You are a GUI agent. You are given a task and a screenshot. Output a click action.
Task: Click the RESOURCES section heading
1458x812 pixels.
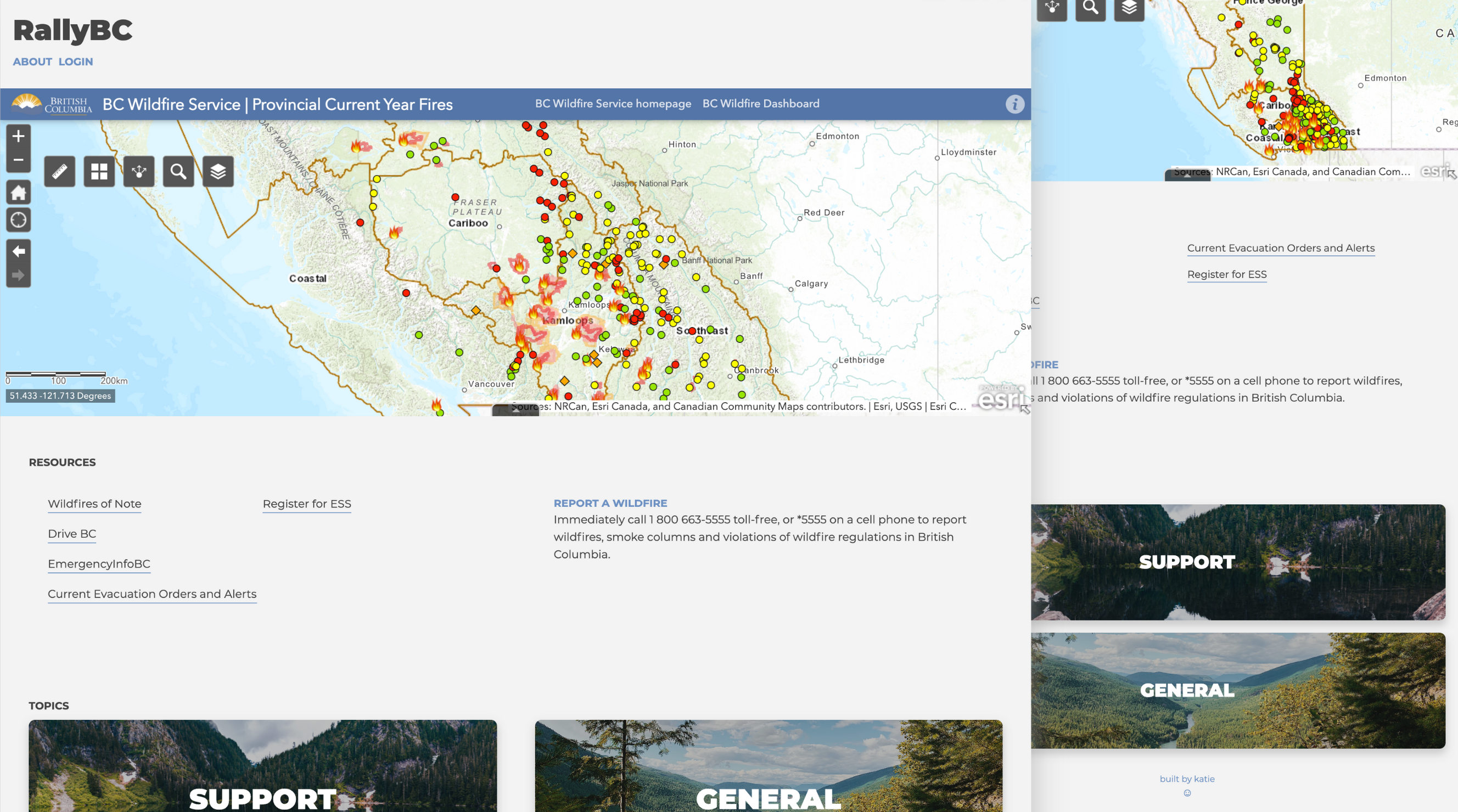click(62, 463)
